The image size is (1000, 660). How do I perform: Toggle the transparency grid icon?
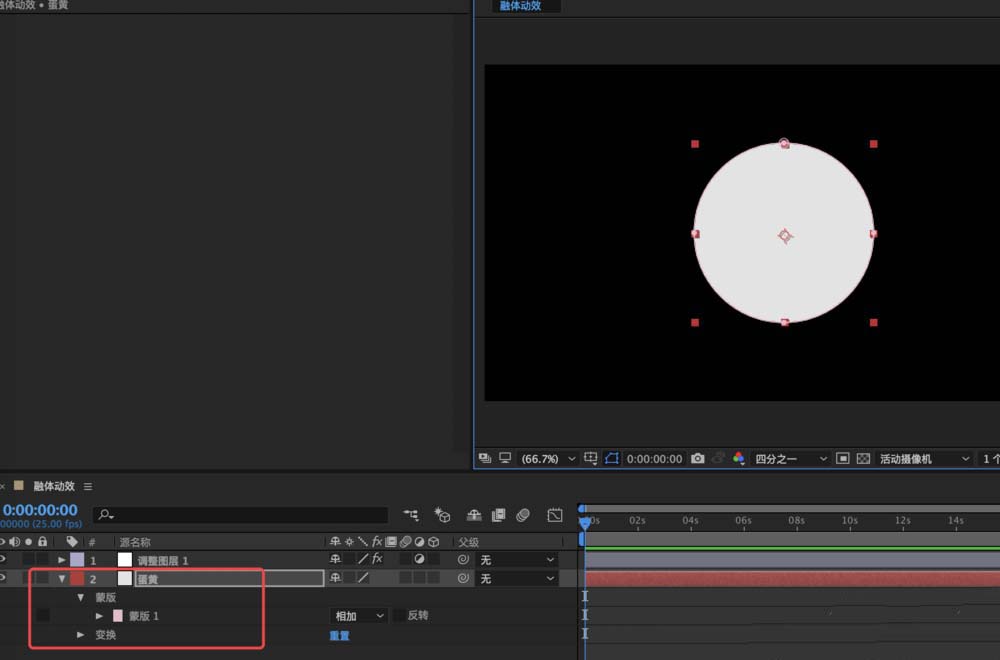864,458
